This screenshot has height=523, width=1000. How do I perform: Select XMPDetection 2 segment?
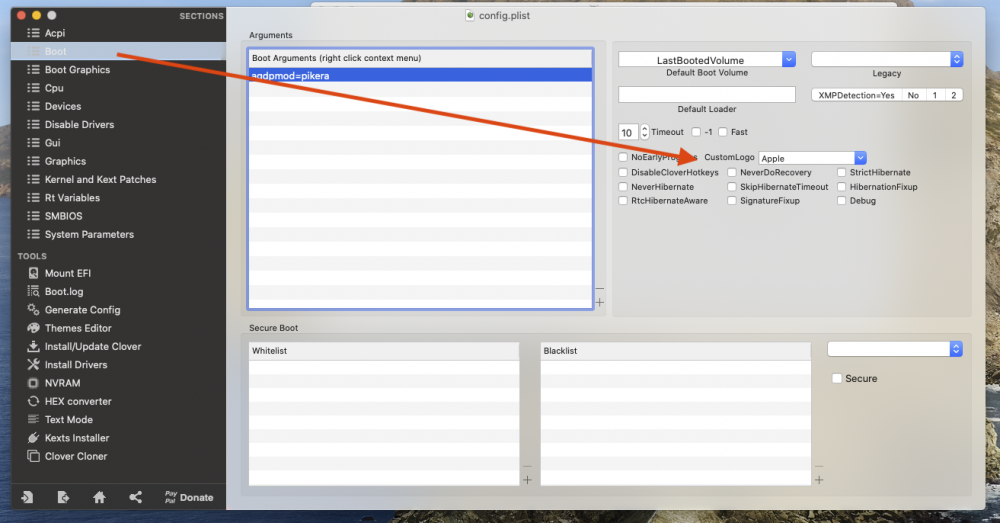(x=953, y=95)
